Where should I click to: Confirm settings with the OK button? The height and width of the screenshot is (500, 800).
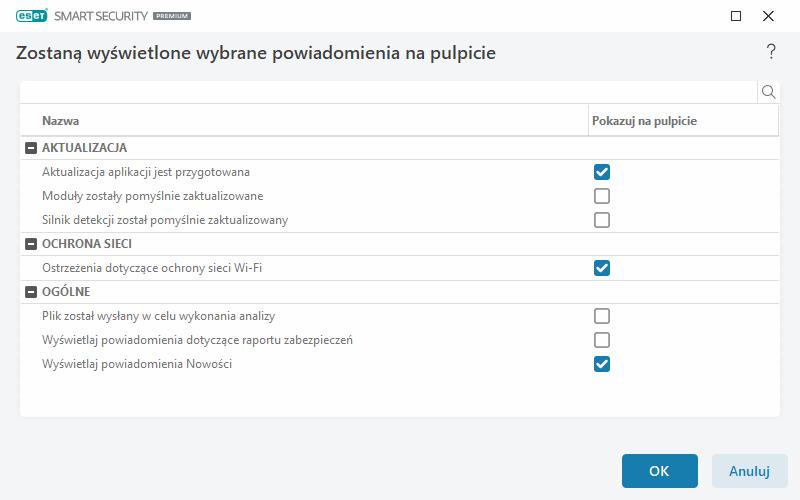click(659, 471)
